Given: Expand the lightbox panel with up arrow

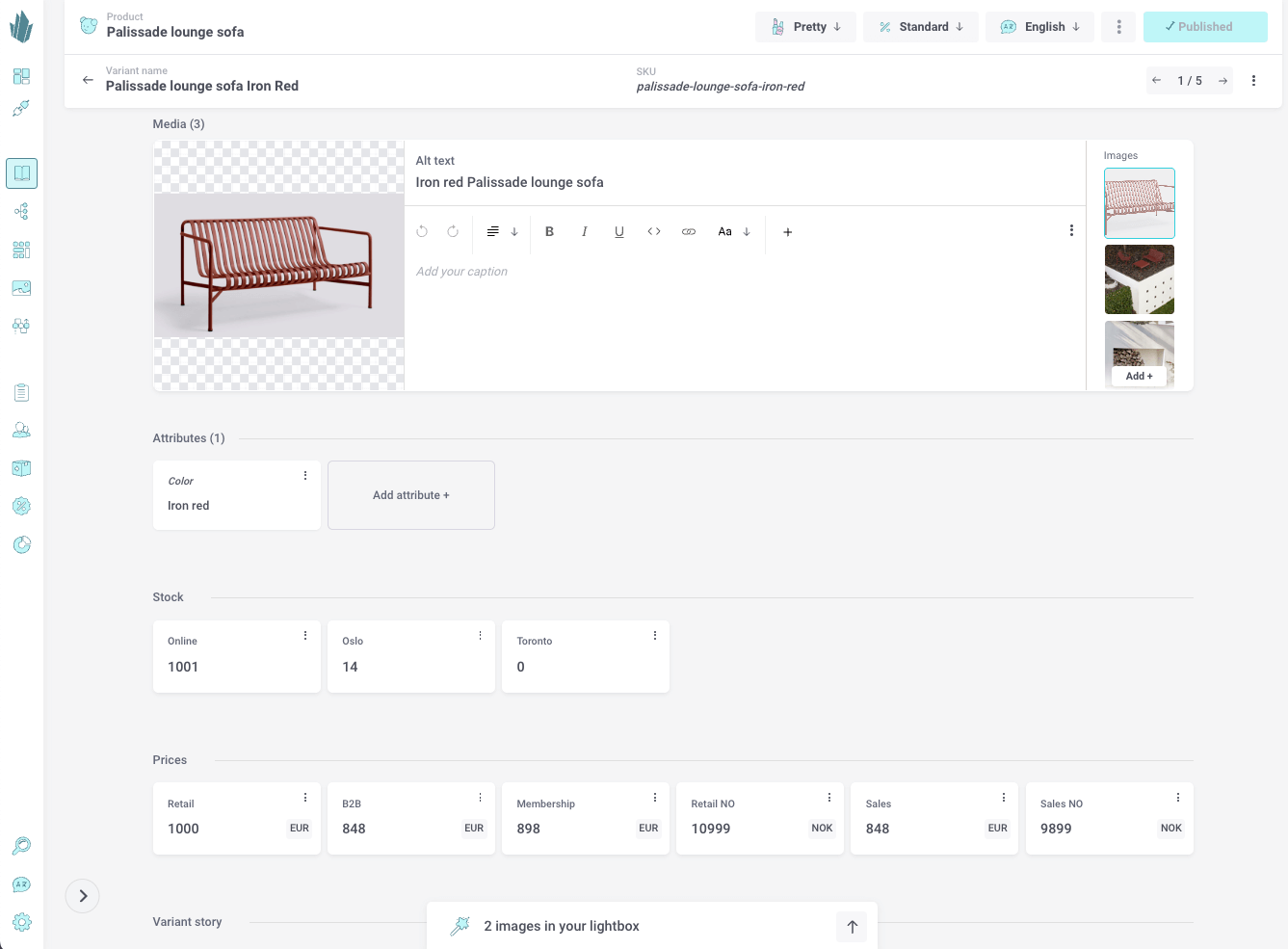Looking at the screenshot, I should coord(852,927).
